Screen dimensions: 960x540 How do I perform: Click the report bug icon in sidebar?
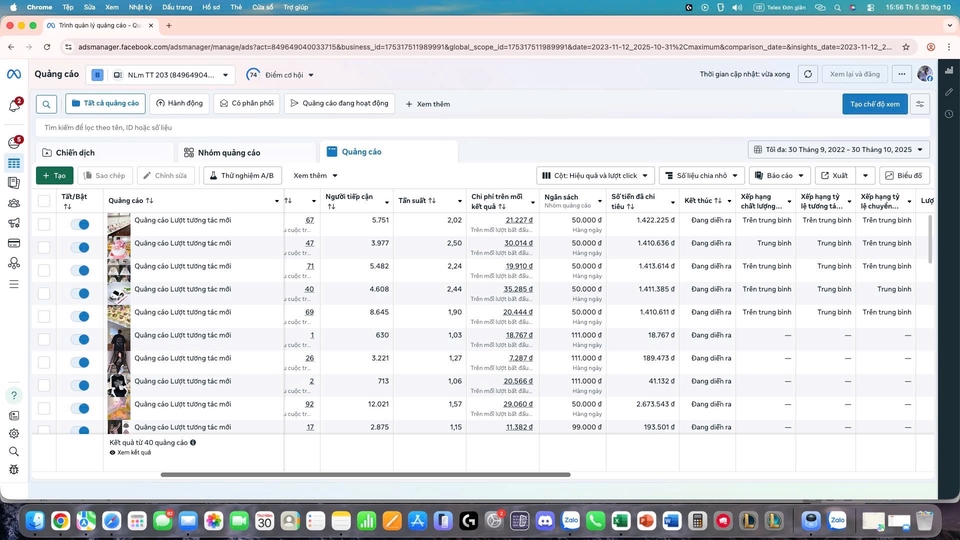pyautogui.click(x=14, y=469)
